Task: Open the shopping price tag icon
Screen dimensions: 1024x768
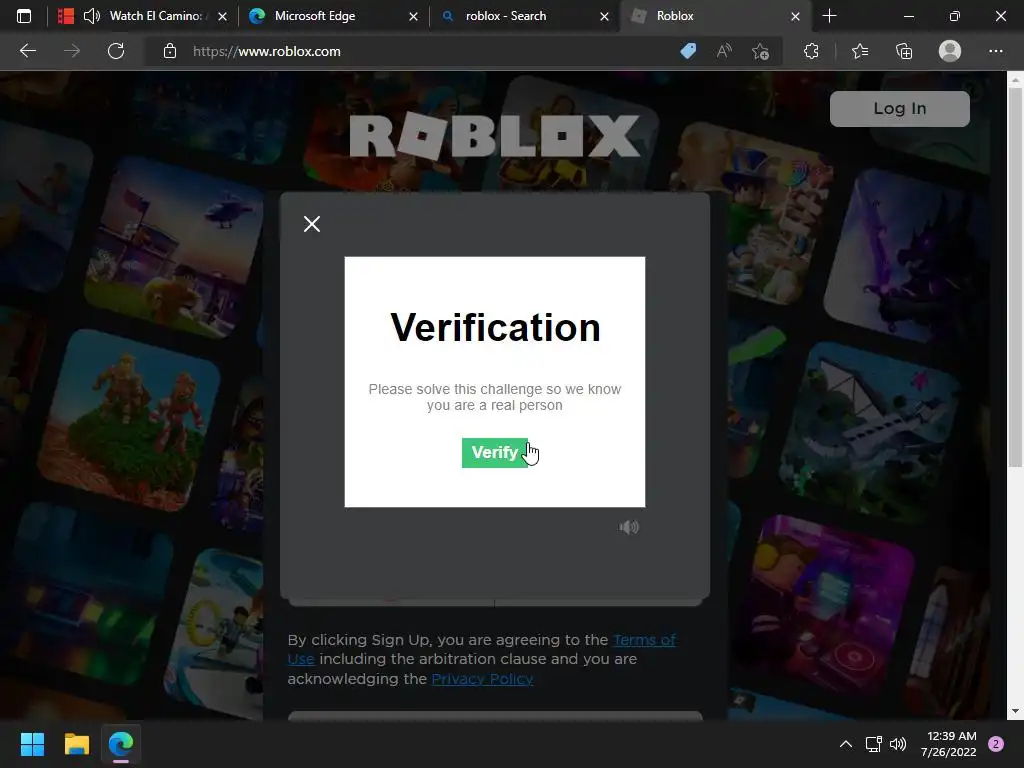Action: click(688, 51)
